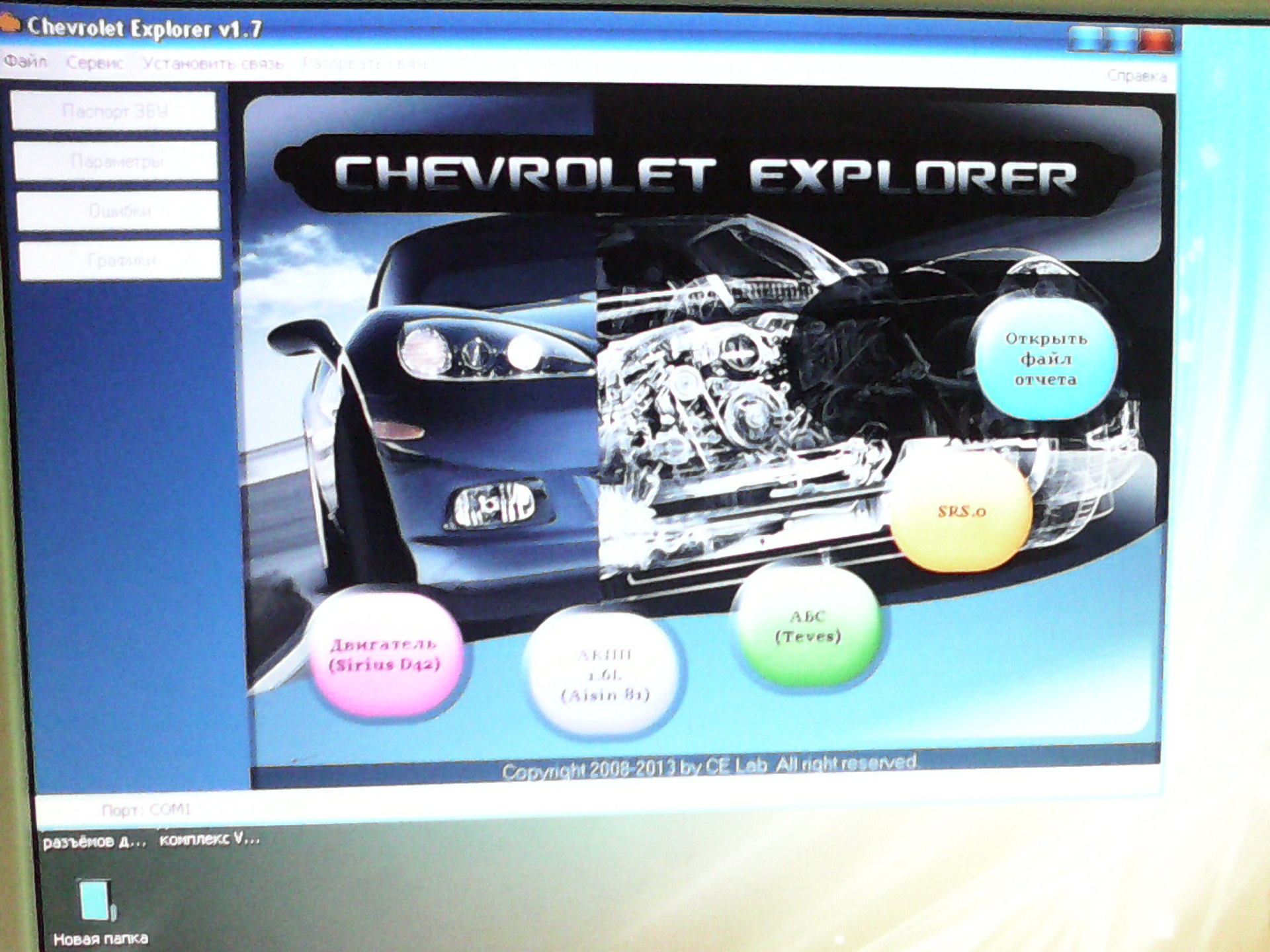
Task: Click the Паспорт ЭБУ side button
Action: pos(114,110)
